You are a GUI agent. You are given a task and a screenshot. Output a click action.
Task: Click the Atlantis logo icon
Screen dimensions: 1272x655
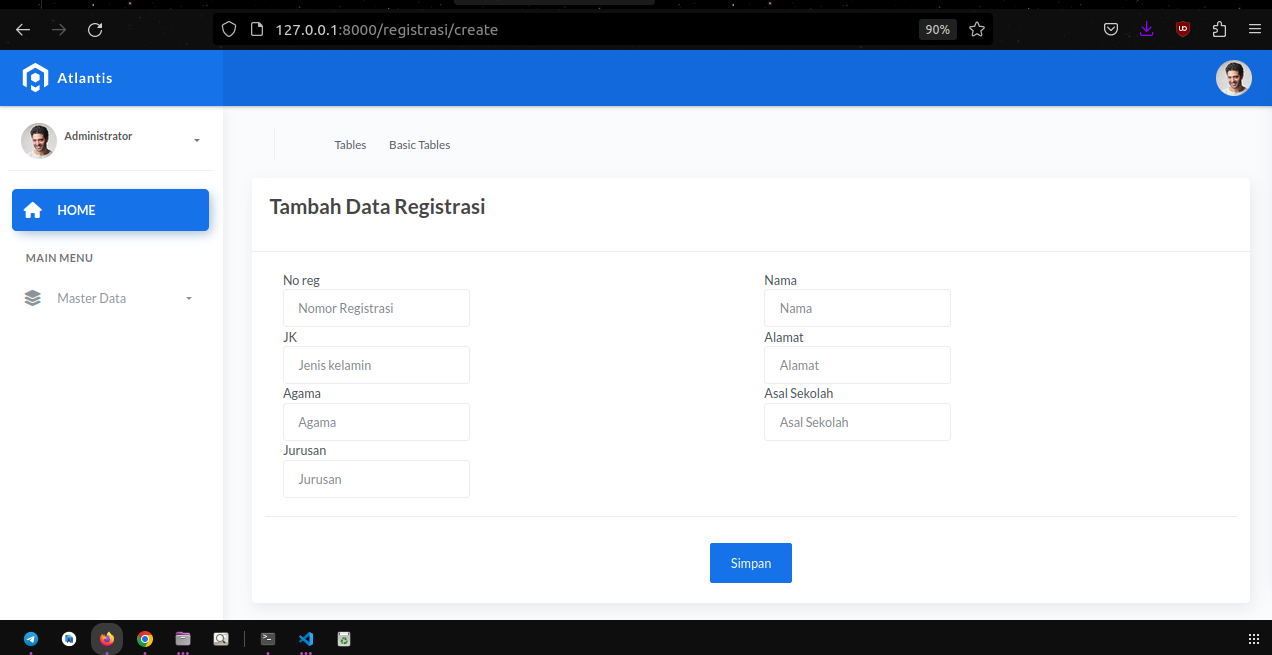click(x=35, y=78)
